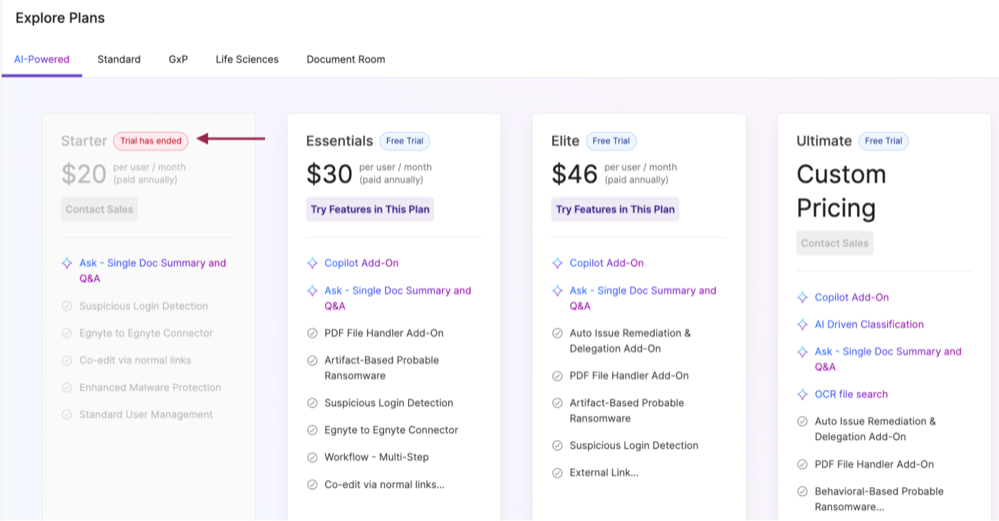Click Contact Sales under Ultimate plan
Viewport: 999px width, 521px height.
834,243
